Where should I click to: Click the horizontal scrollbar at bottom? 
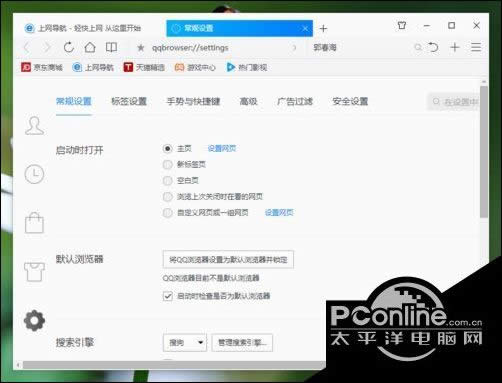(x=173, y=365)
